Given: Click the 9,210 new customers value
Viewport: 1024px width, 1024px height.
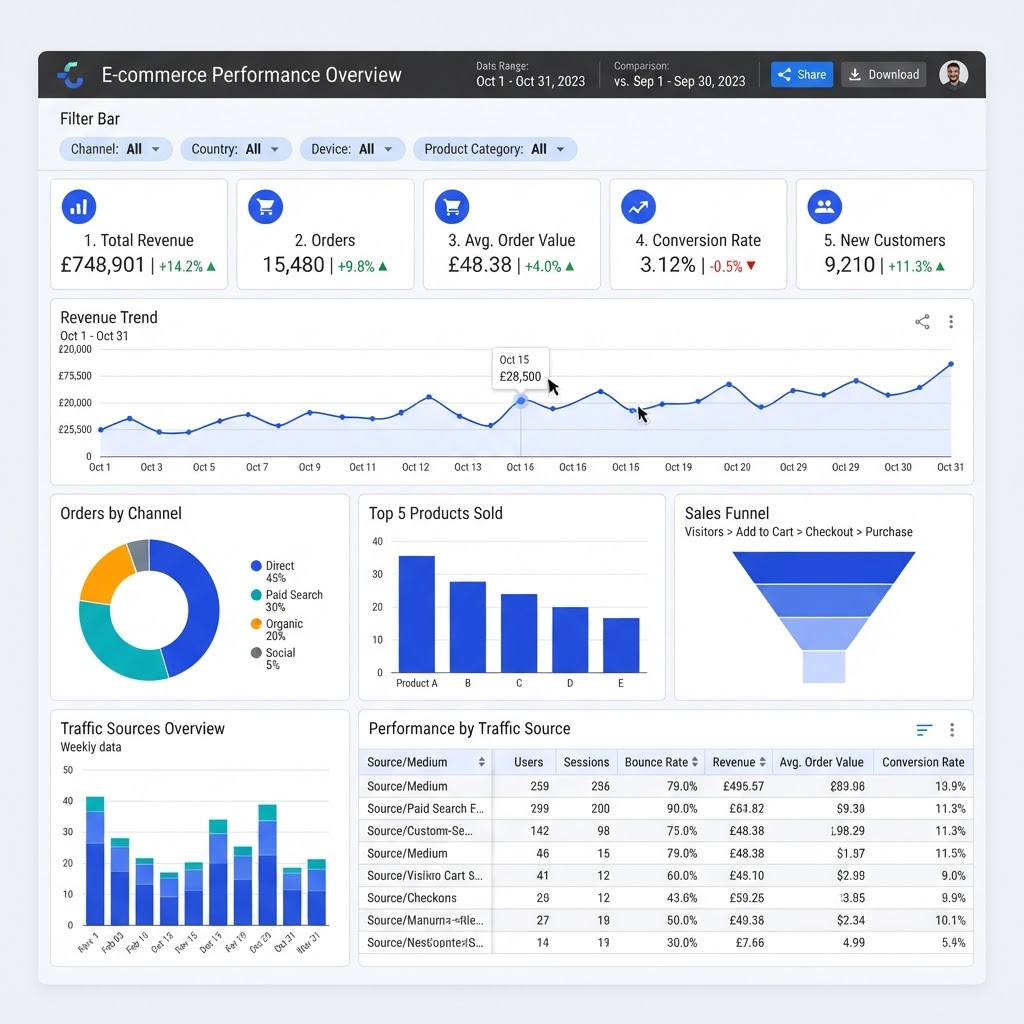Looking at the screenshot, I should tap(849, 264).
